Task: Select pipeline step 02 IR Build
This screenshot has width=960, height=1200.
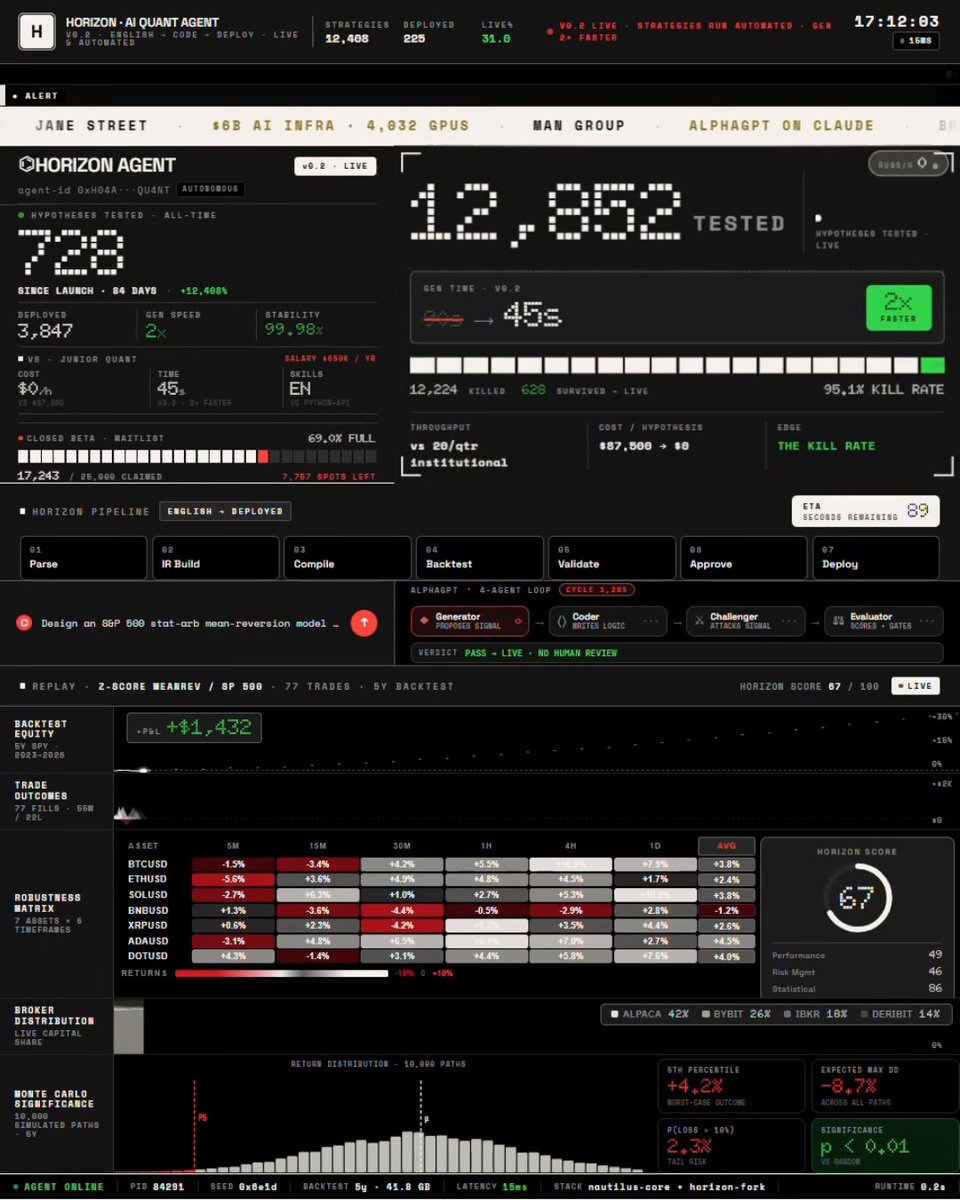Action: [215, 558]
